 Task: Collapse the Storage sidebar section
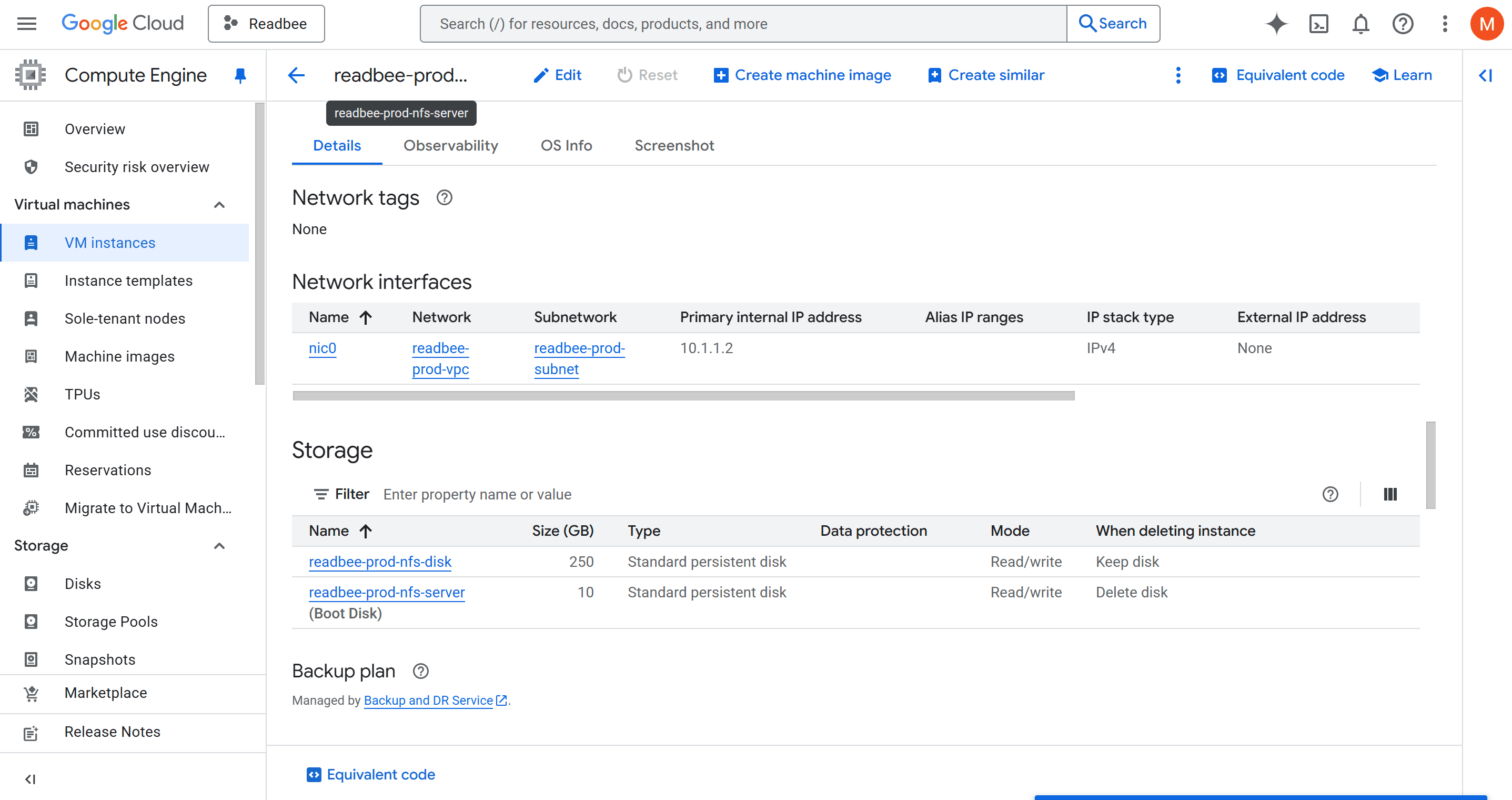click(219, 546)
